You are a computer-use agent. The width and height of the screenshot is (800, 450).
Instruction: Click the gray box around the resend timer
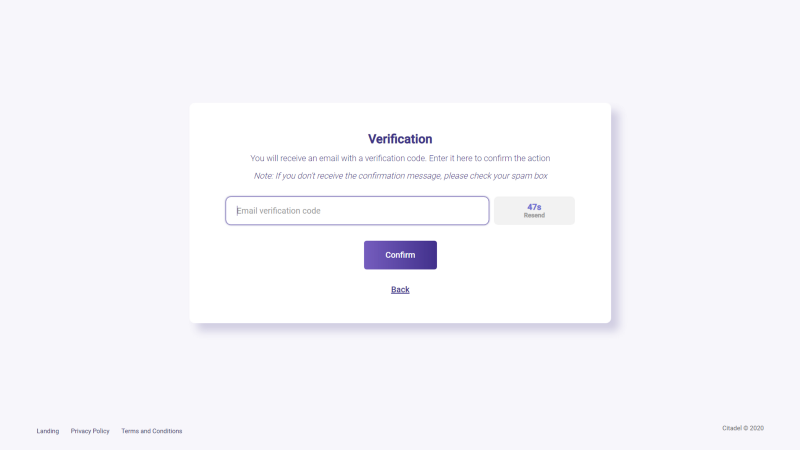coord(534,211)
